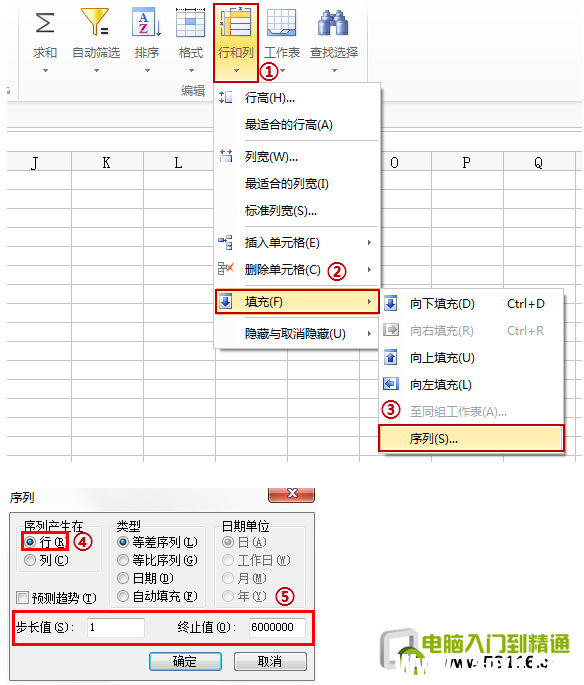Select 日期(D) type radio button

(x=123, y=578)
